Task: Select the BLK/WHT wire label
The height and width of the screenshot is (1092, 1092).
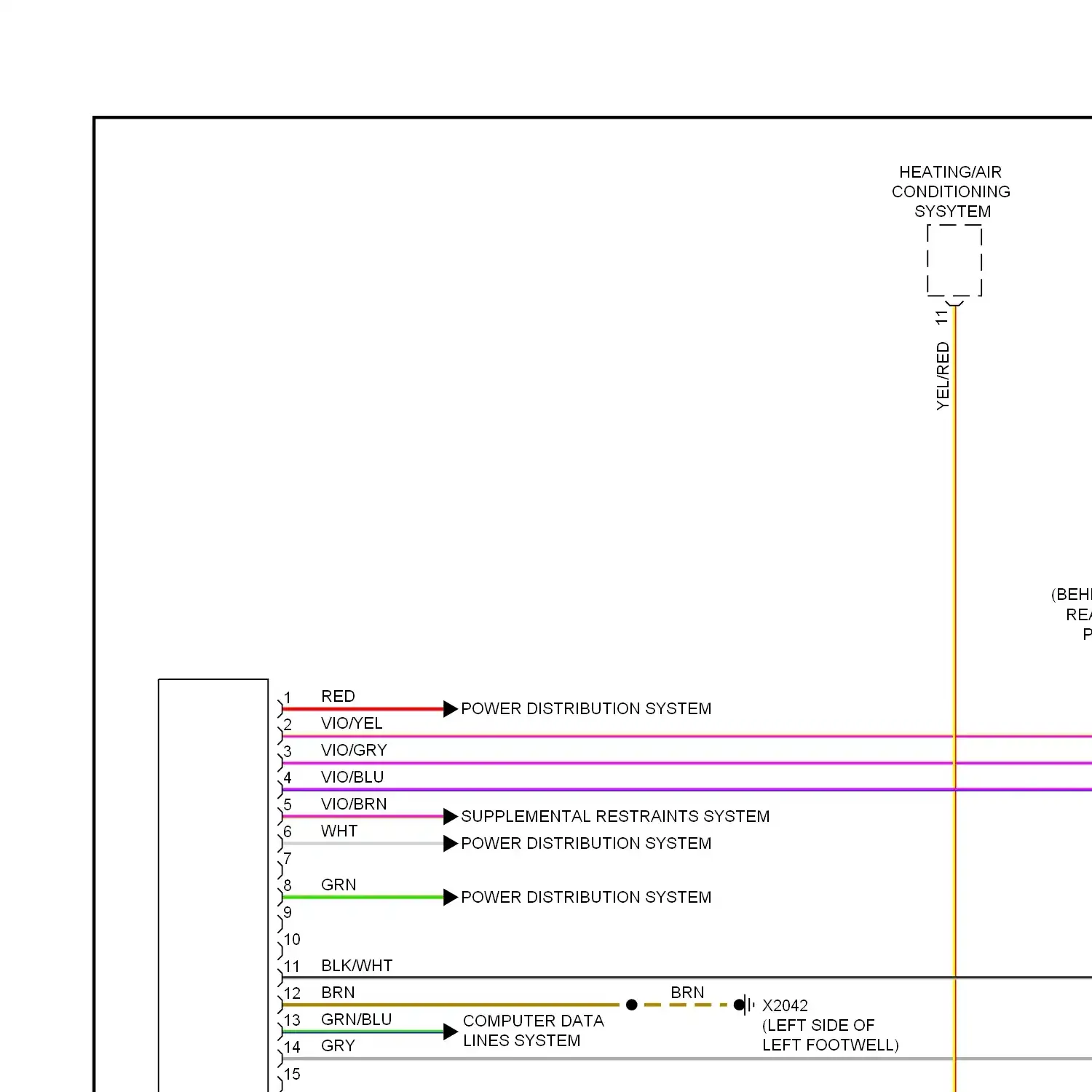Action: 357,965
